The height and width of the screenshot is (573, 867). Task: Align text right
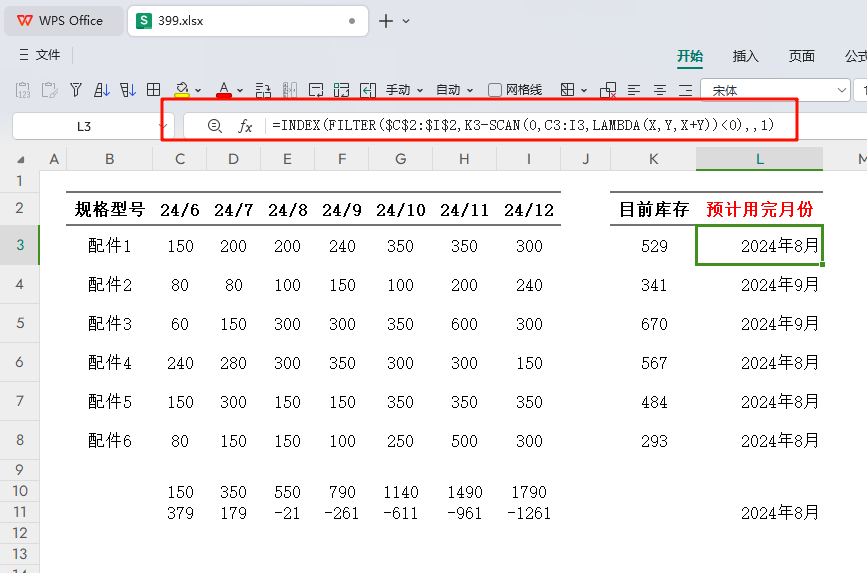click(686, 90)
